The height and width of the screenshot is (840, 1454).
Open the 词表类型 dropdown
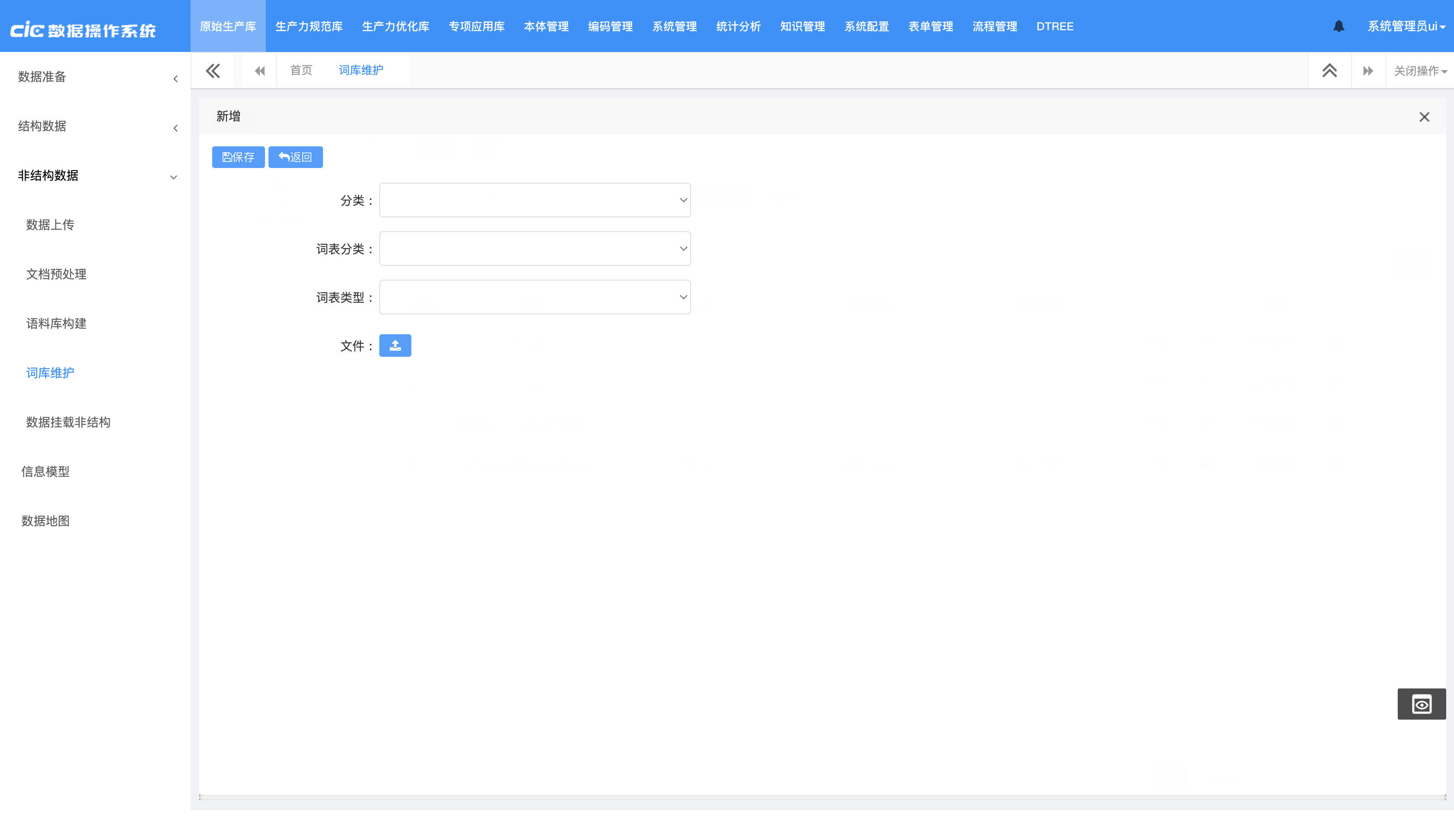tap(535, 297)
